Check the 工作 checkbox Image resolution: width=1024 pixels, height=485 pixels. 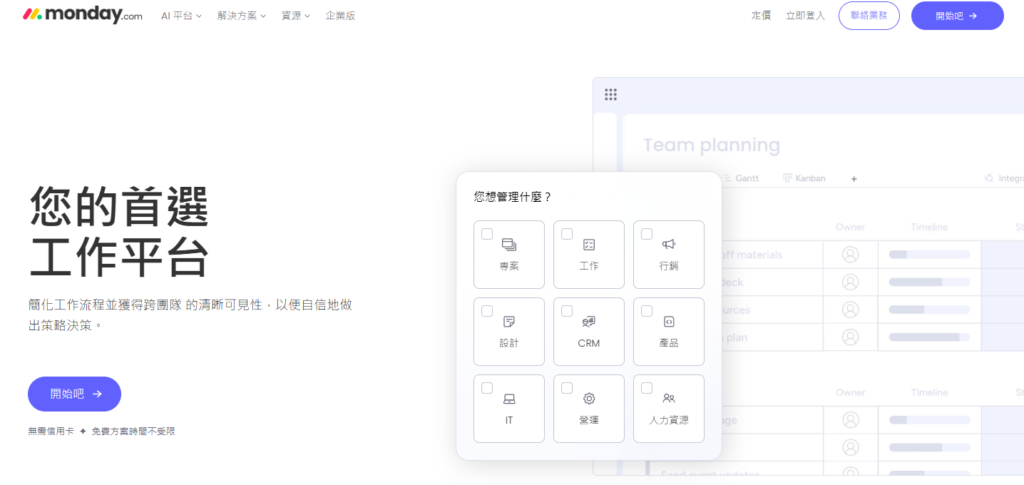tap(567, 234)
